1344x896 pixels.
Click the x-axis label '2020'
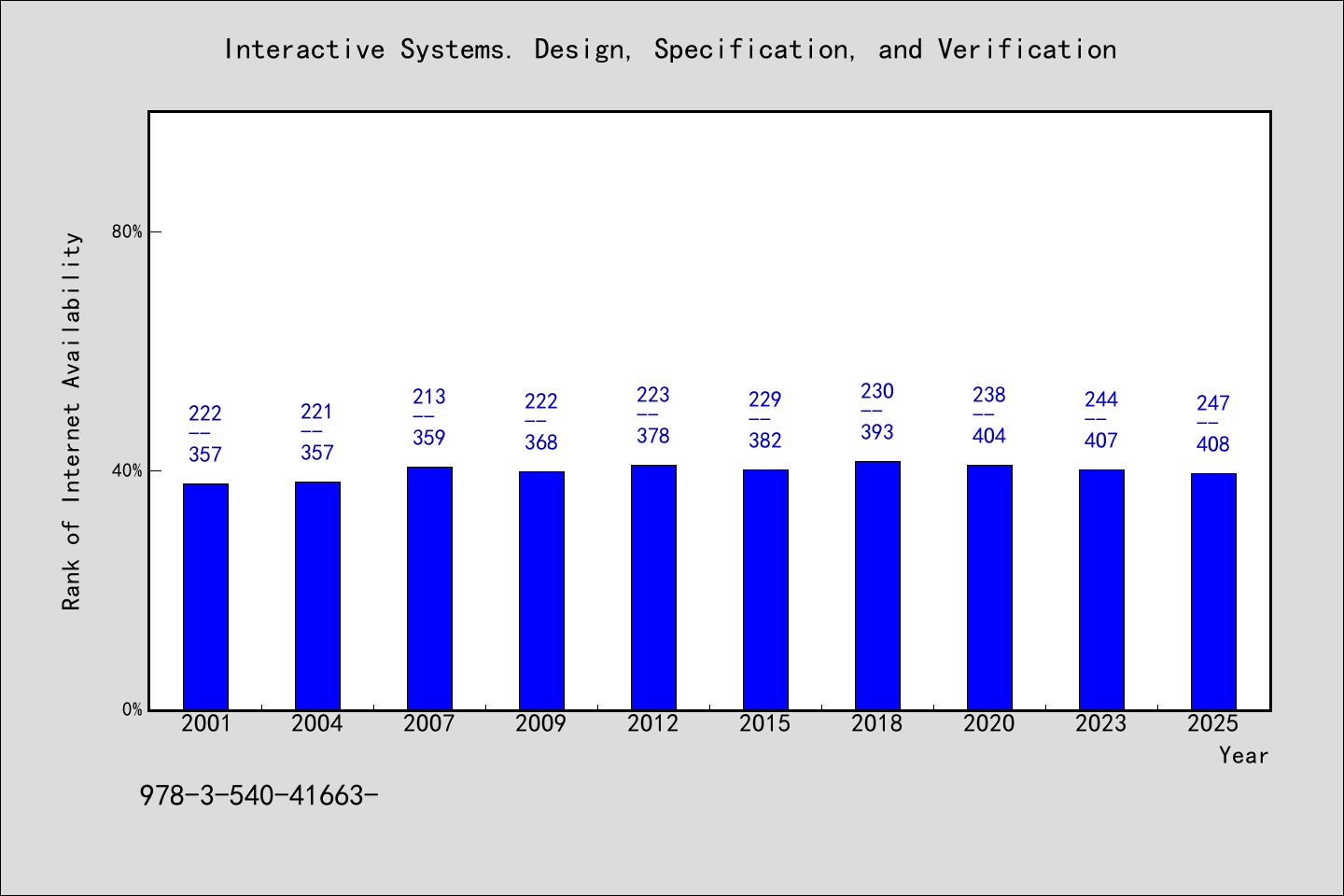989,723
